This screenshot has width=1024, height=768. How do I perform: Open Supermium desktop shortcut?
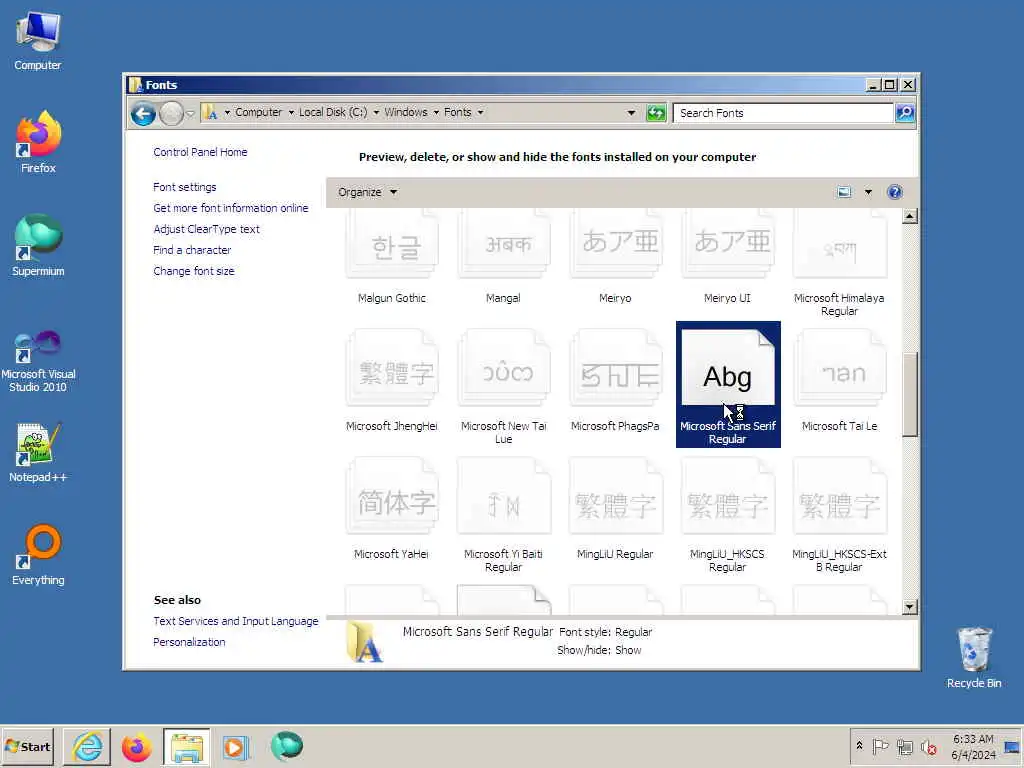(38, 245)
